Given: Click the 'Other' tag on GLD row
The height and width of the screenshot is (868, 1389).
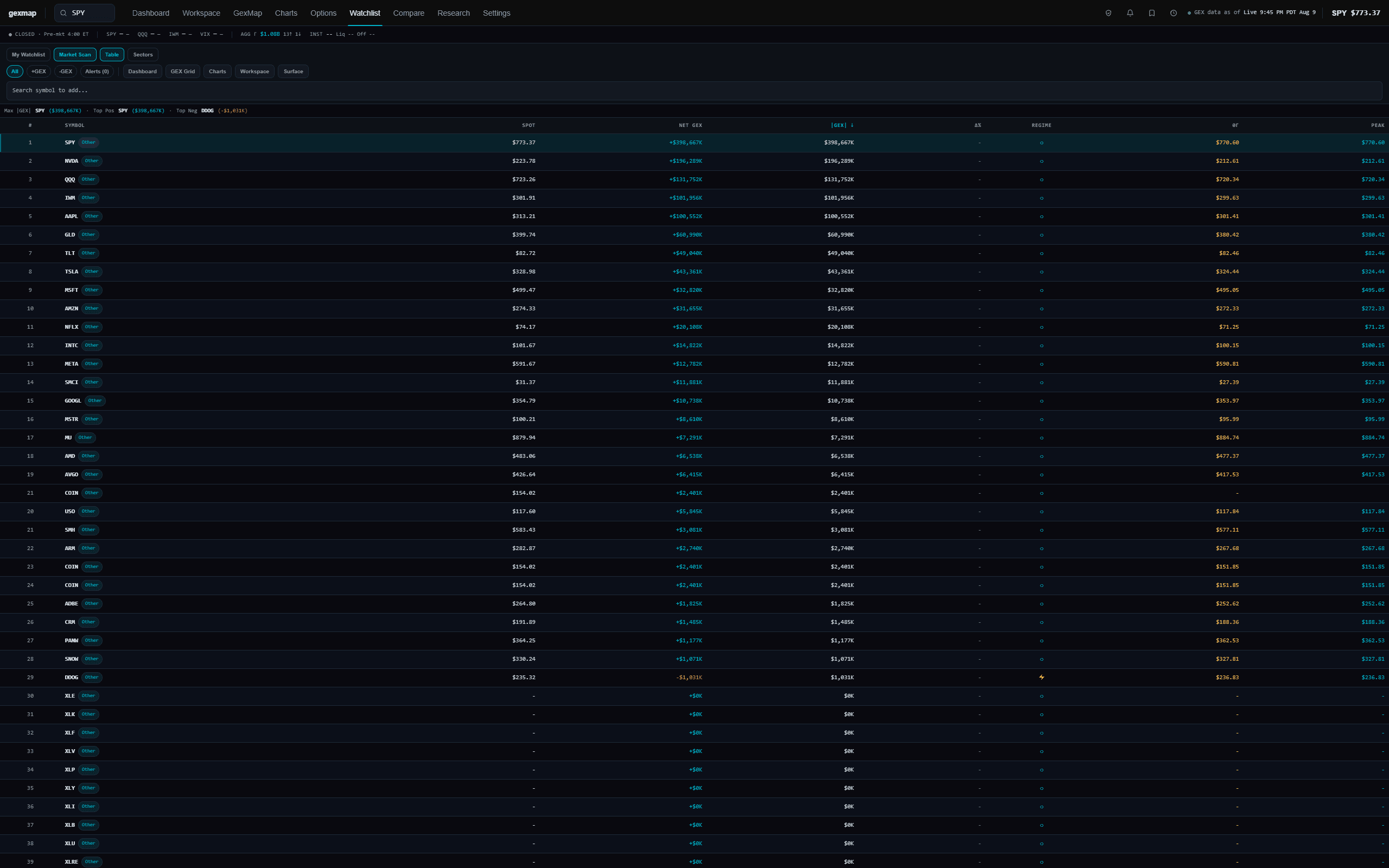Looking at the screenshot, I should coord(88,235).
